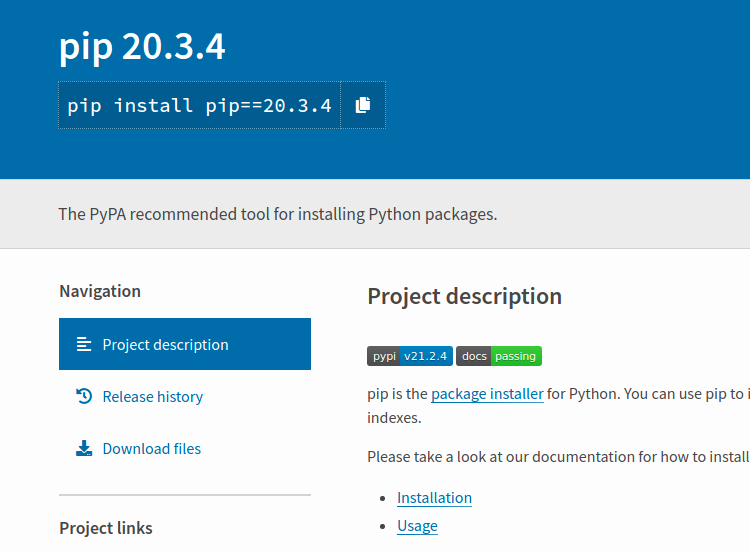Click the Project description section heading
The width and height of the screenshot is (750, 551).
tap(464, 296)
